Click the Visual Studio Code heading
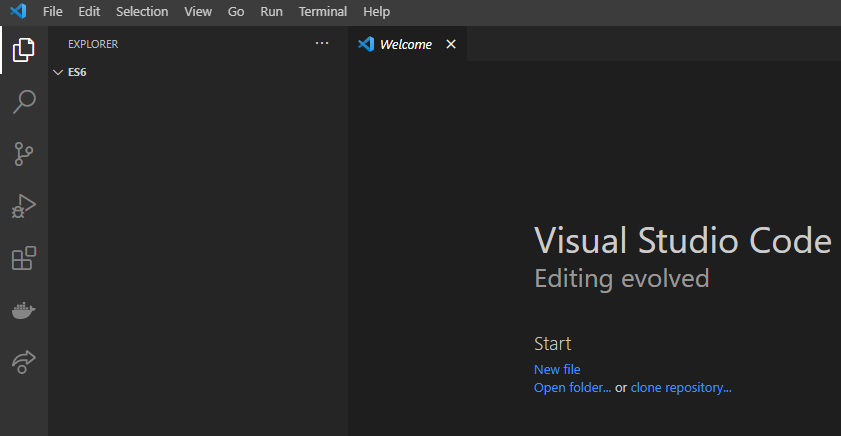This screenshot has width=841, height=436. 683,240
